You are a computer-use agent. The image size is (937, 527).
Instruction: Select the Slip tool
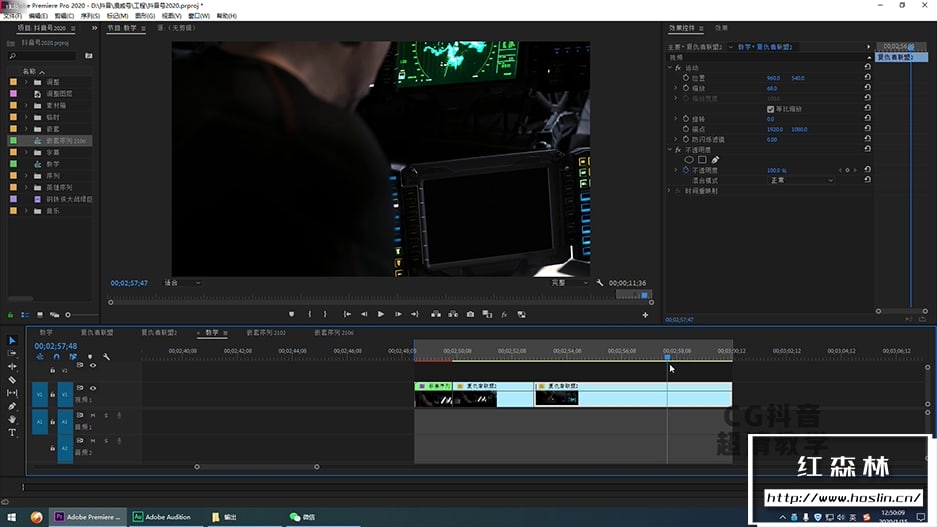click(x=12, y=393)
